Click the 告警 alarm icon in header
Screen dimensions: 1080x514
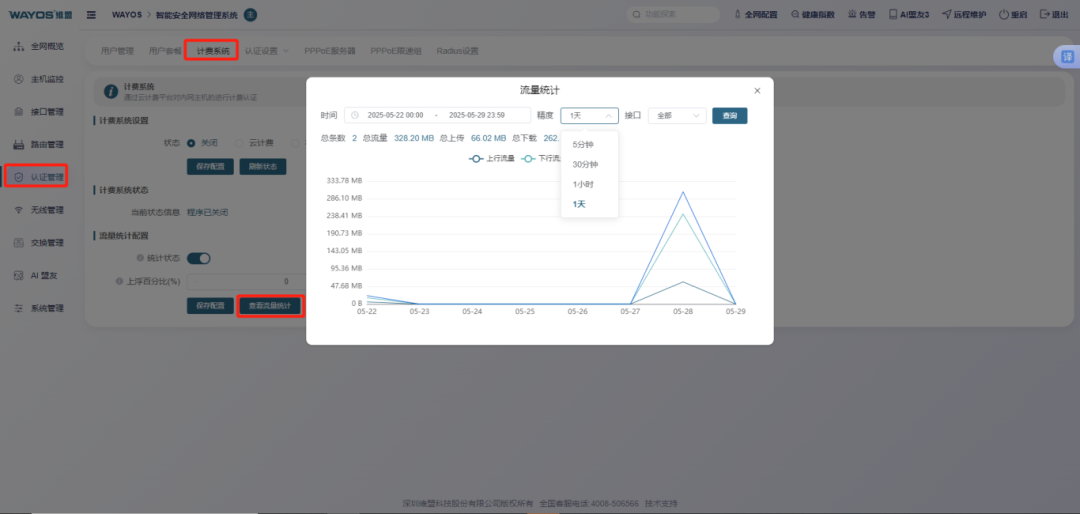point(851,14)
